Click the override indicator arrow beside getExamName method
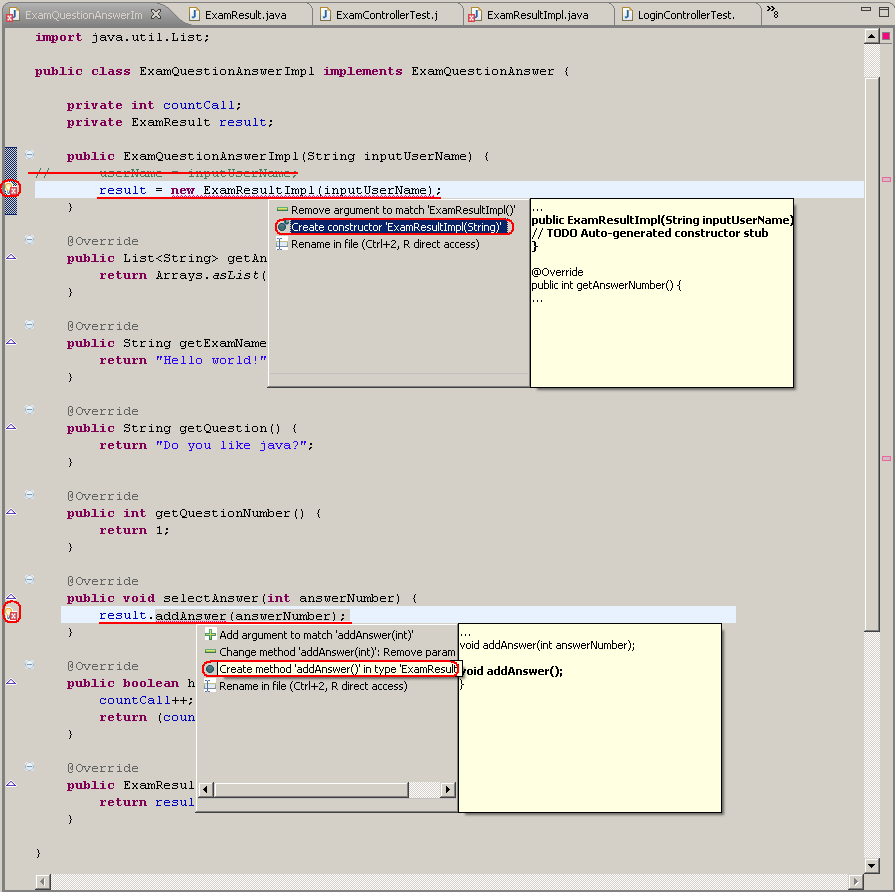This screenshot has width=895, height=892. pos(10,341)
